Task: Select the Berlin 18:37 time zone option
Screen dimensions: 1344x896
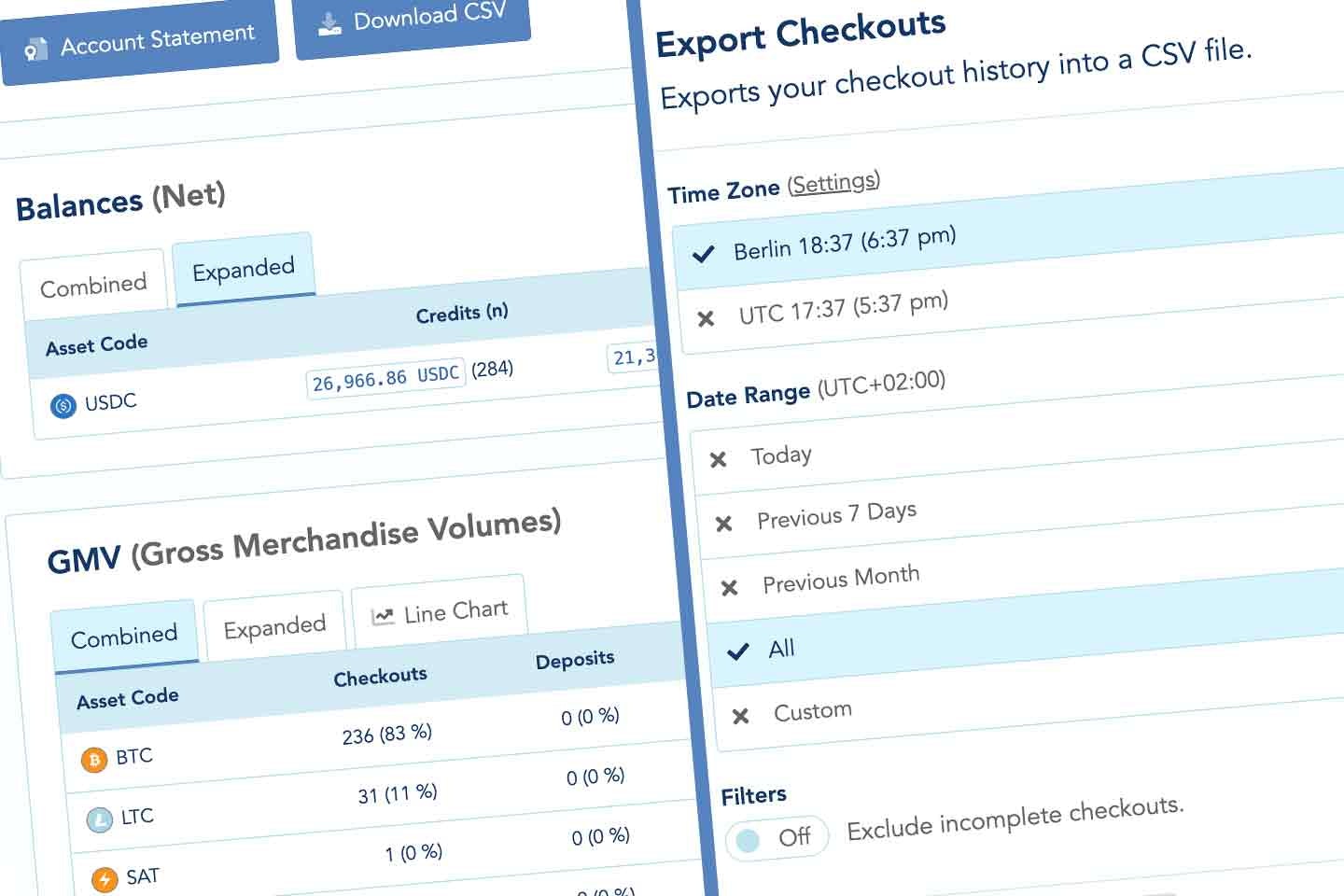Action: click(1008, 231)
